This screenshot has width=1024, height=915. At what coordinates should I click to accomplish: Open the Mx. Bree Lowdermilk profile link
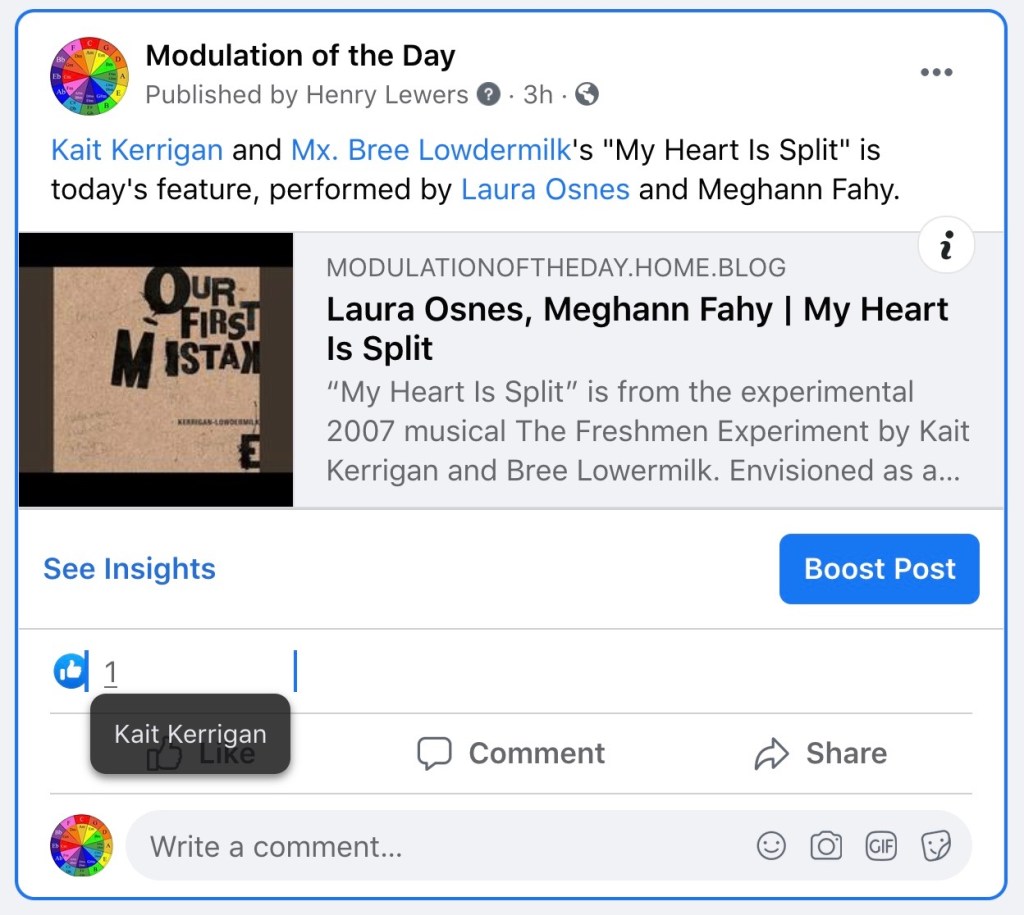[x=431, y=151]
